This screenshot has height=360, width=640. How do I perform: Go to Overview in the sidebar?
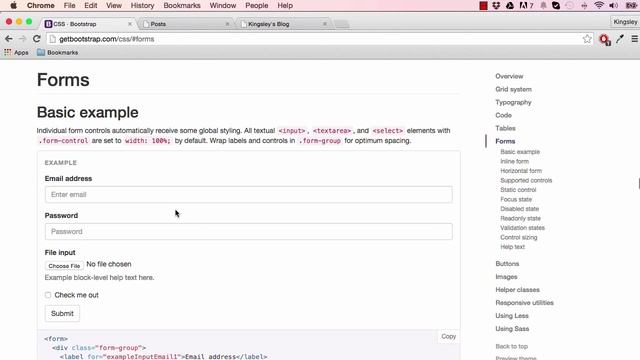(x=509, y=76)
